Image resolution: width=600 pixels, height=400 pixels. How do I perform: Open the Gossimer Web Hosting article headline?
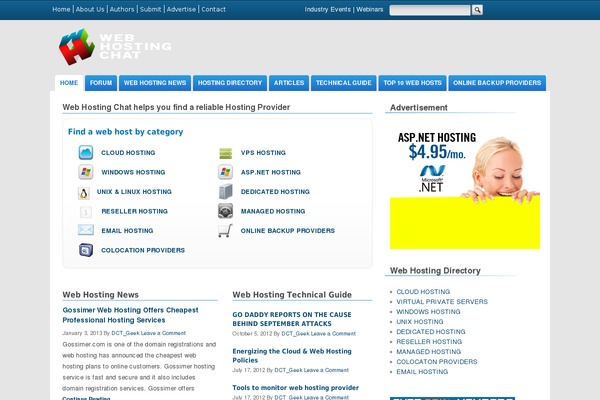click(130, 315)
